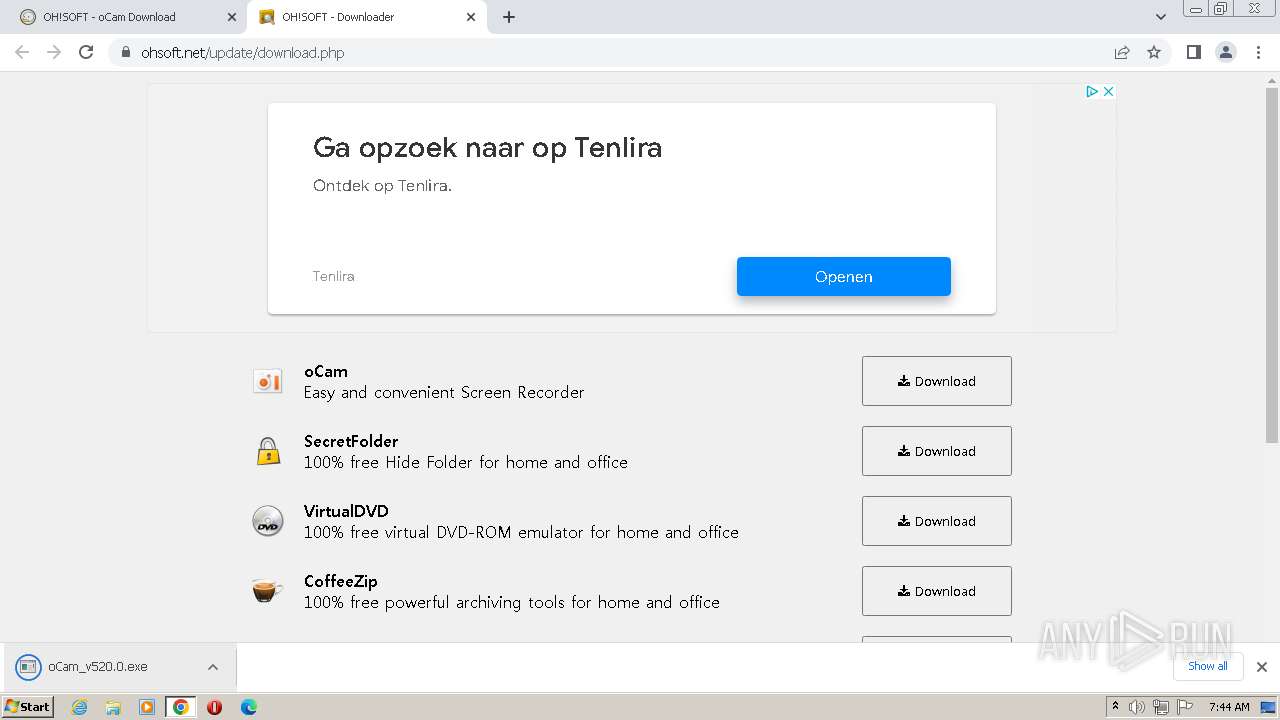Click 'virtual DVD-ROM emulator' description
Image resolution: width=1280 pixels, height=720 pixels.
[x=521, y=532]
